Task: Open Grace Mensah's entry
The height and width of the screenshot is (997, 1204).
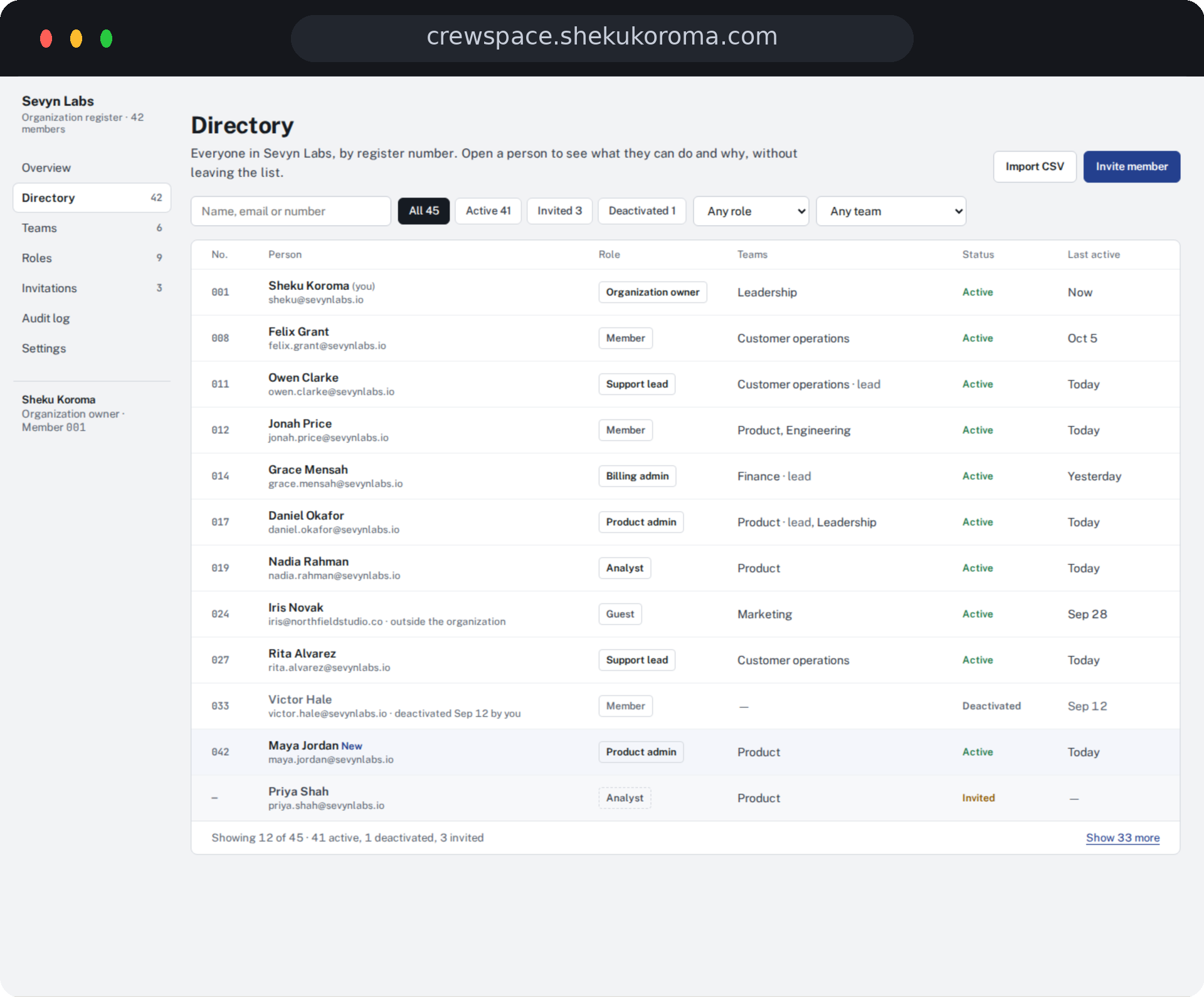Action: point(685,477)
